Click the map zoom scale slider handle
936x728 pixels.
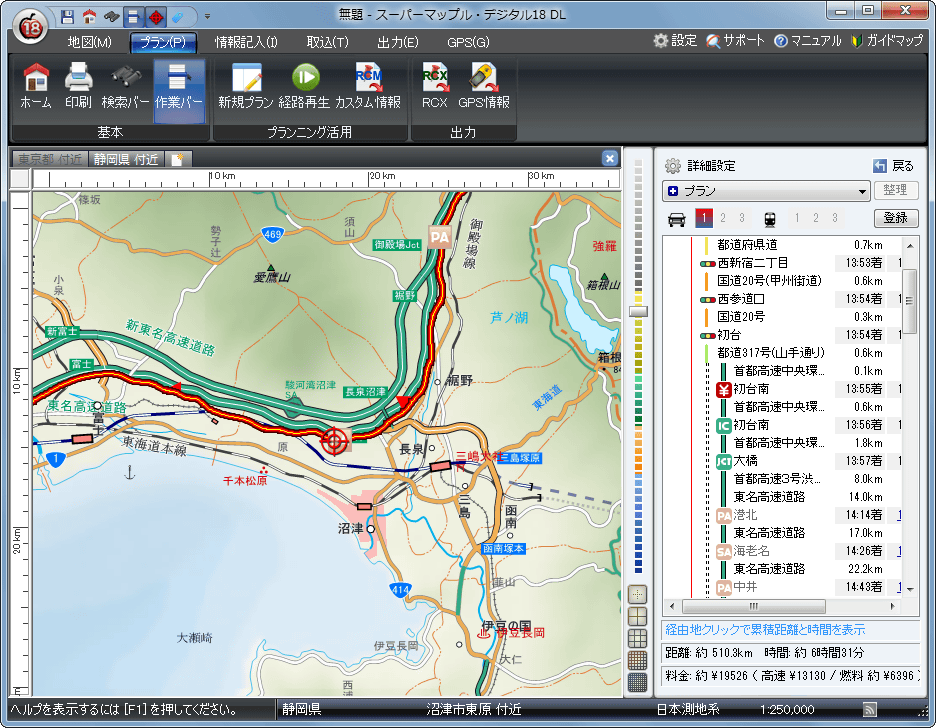click(x=637, y=311)
